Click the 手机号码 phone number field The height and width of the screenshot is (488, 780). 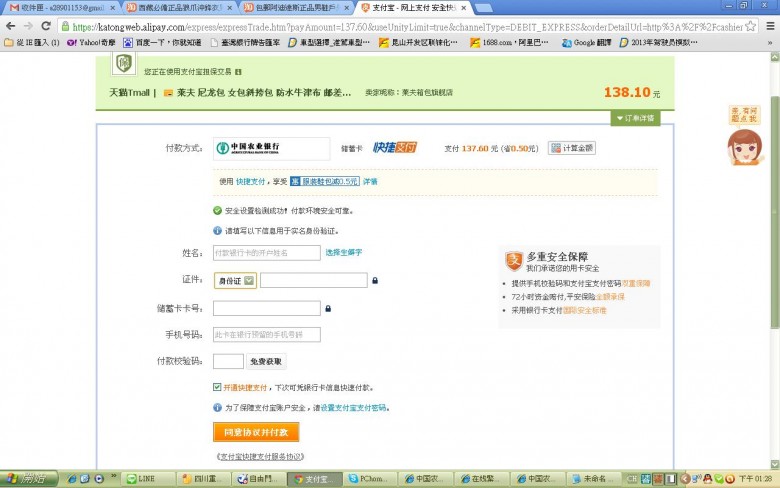click(266, 334)
